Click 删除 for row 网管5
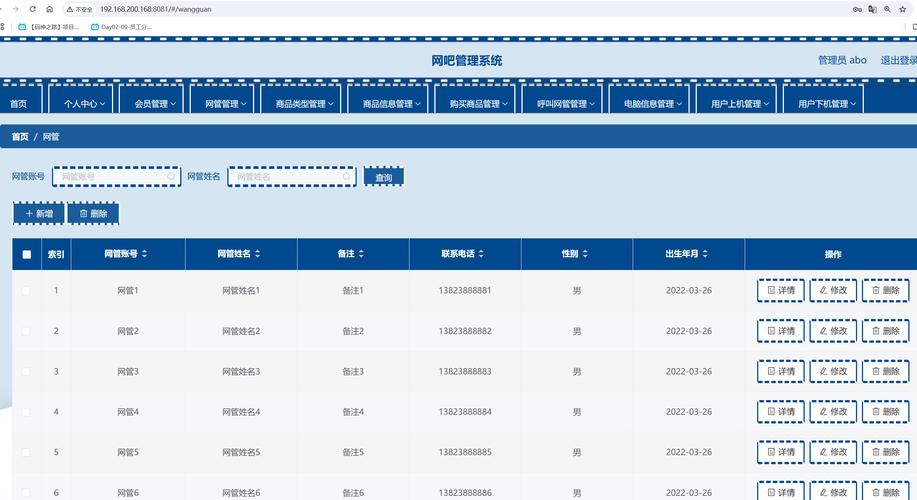The image size is (917, 500). pos(885,452)
